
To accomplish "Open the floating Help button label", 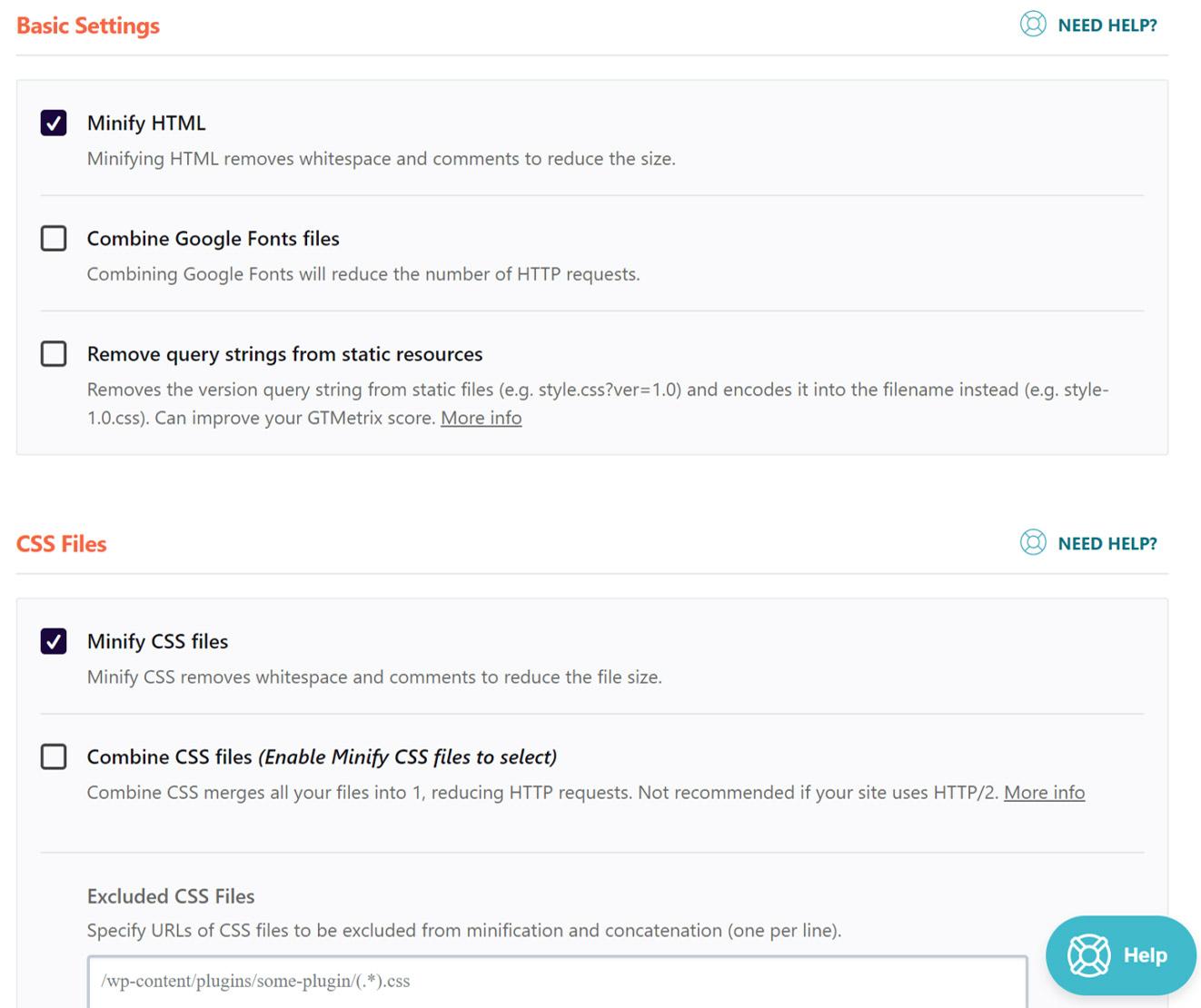I will click(x=1145, y=955).
